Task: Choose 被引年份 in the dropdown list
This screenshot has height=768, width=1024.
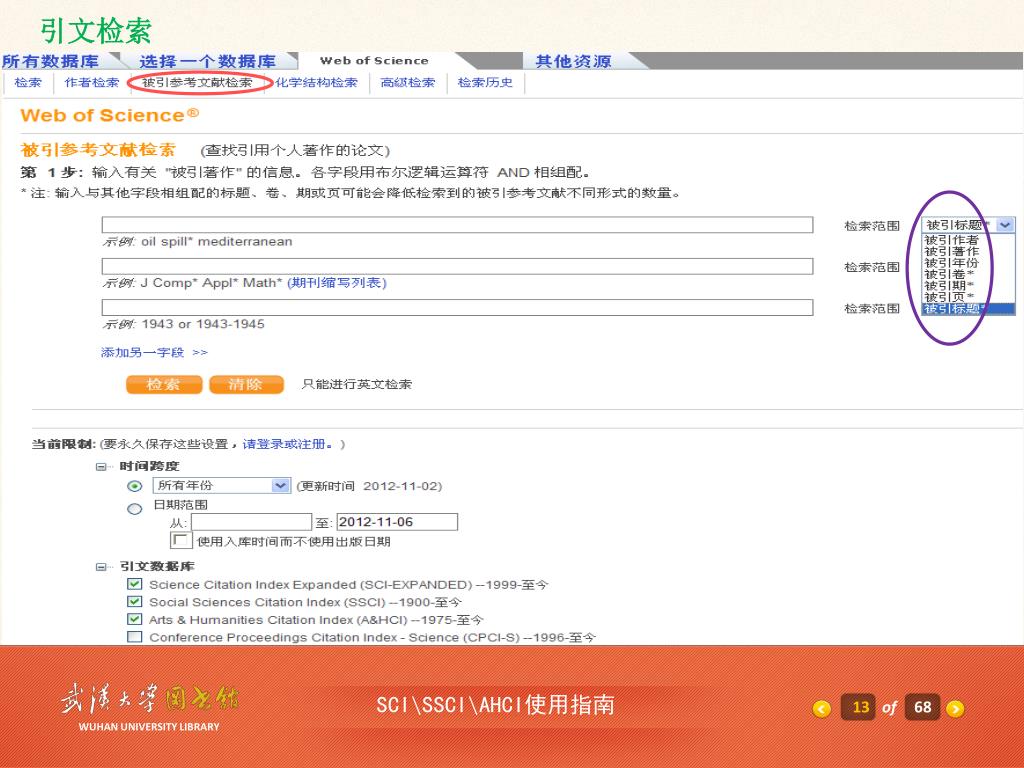Action: 952,263
